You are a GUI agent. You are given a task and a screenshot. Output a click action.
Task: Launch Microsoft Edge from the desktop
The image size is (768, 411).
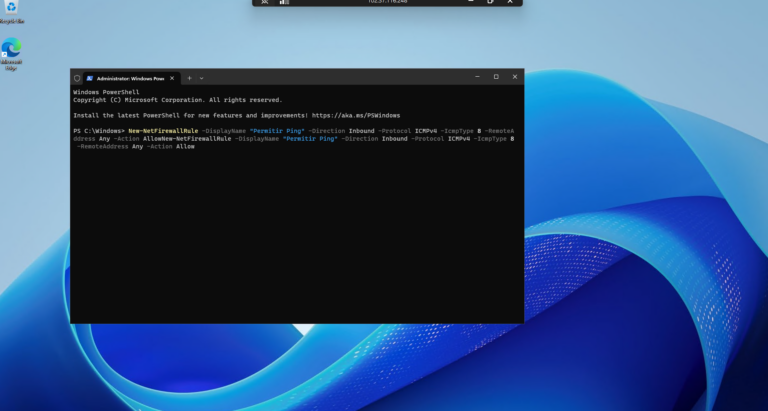click(11, 53)
